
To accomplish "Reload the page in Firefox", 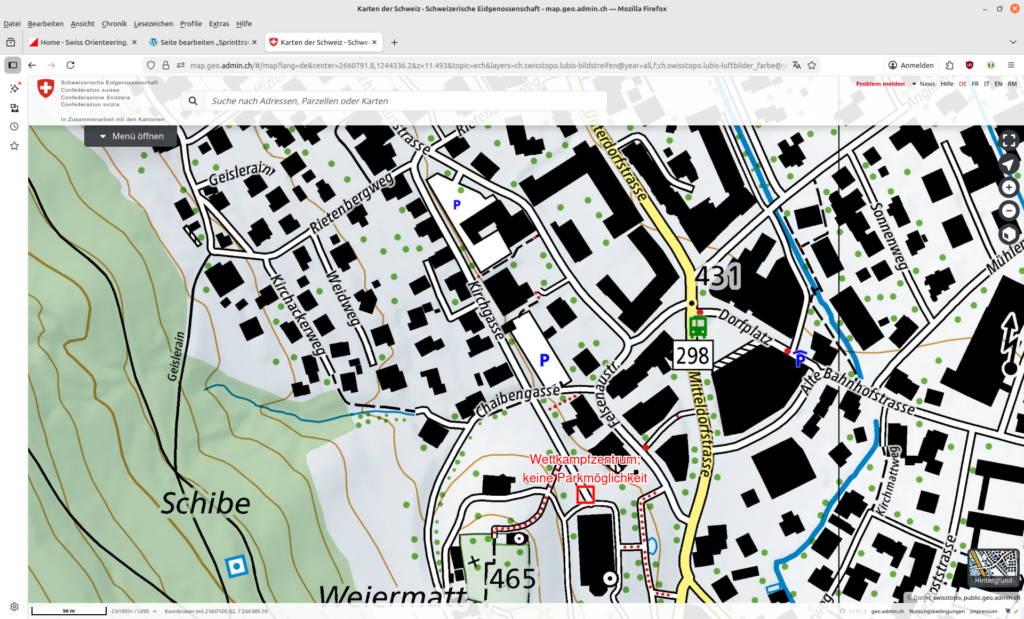I will point(70,65).
